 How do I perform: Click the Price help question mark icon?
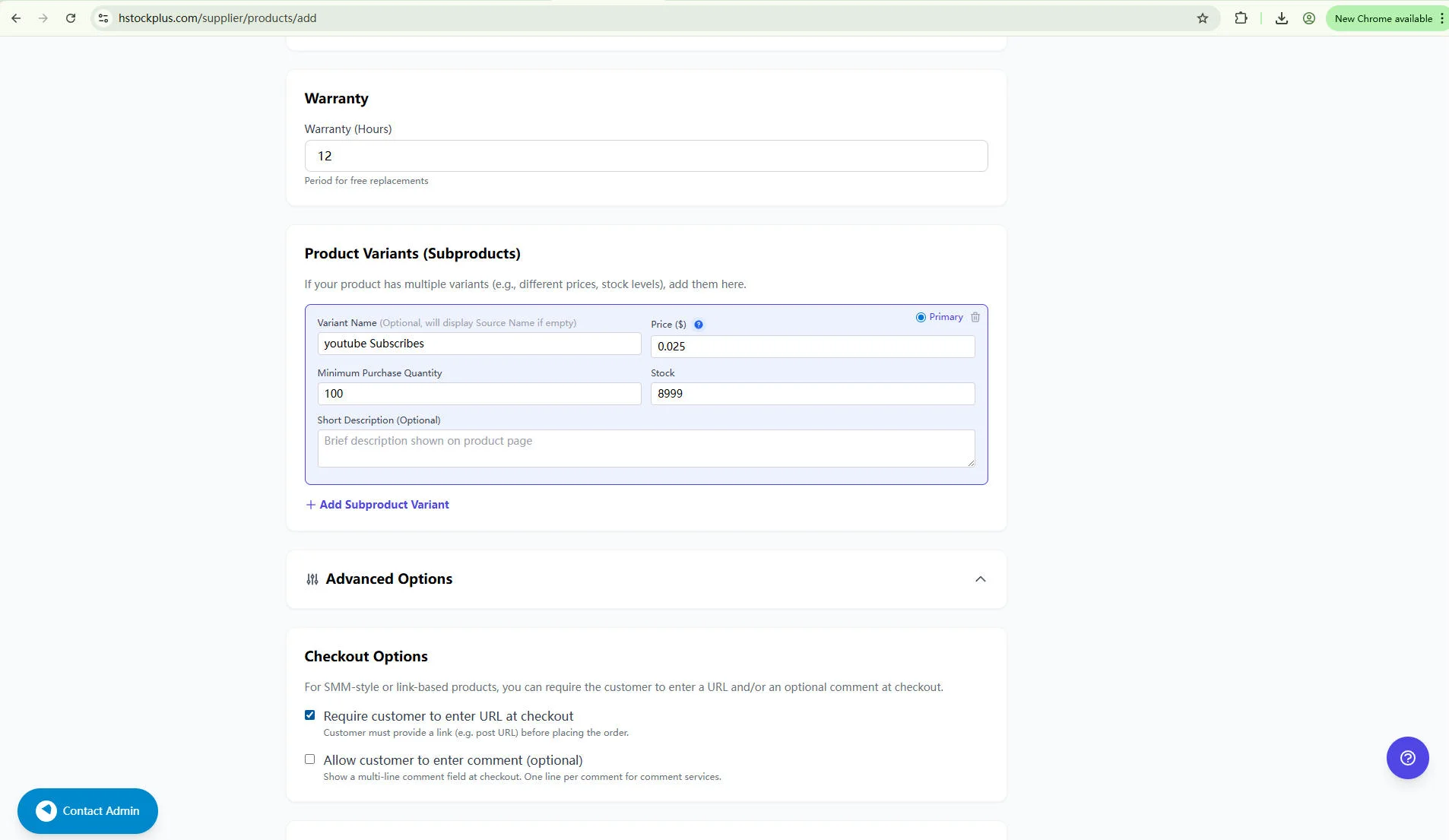coord(698,325)
